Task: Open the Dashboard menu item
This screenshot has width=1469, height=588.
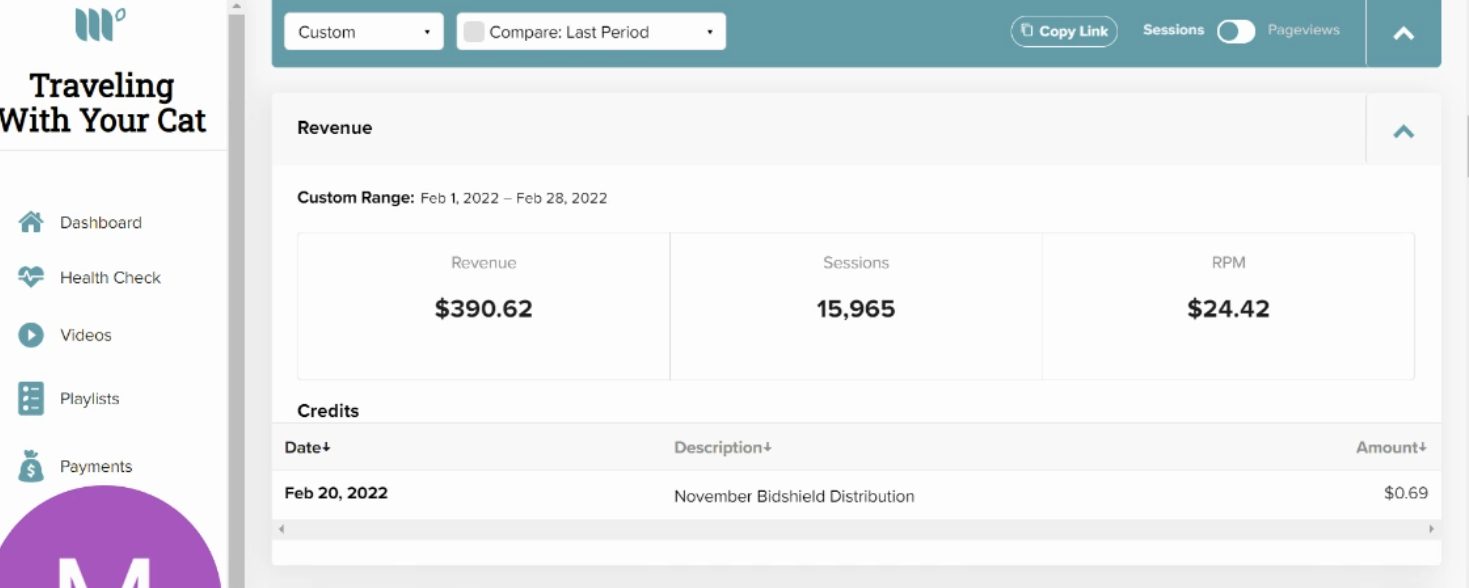Action: [x=100, y=222]
